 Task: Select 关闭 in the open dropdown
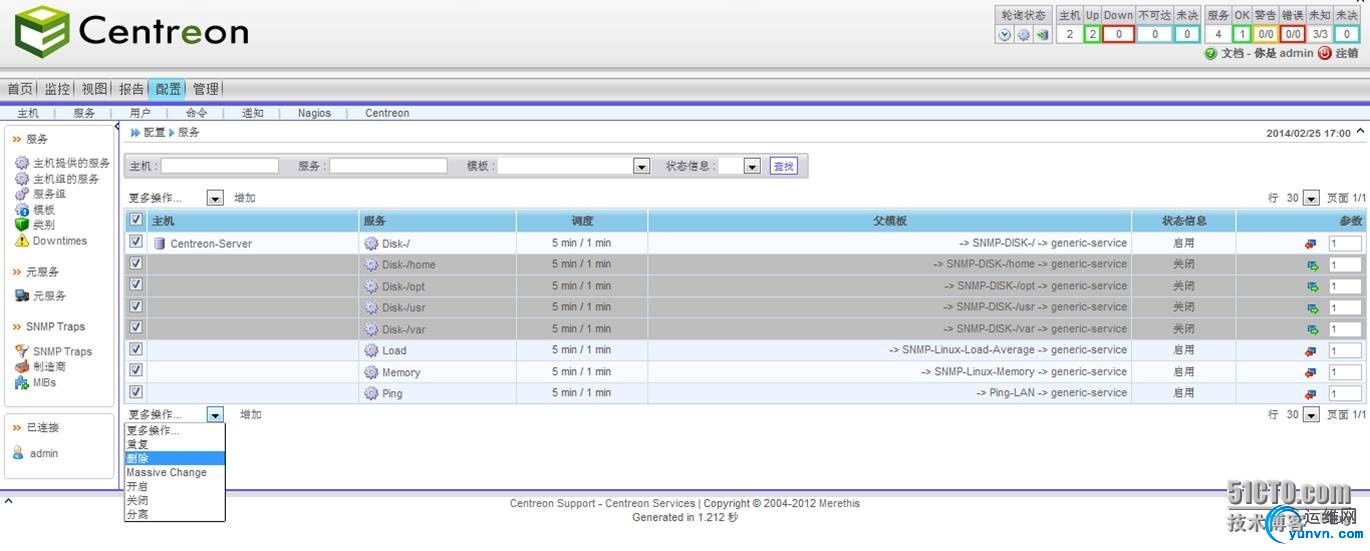pyautogui.click(x=175, y=500)
